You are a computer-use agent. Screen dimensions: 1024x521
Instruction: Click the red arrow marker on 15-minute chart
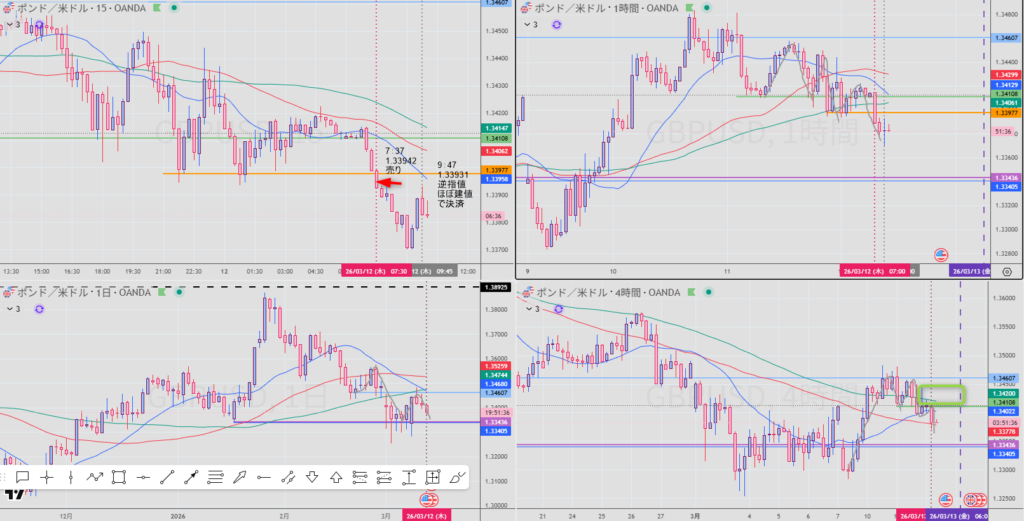pyautogui.click(x=389, y=182)
